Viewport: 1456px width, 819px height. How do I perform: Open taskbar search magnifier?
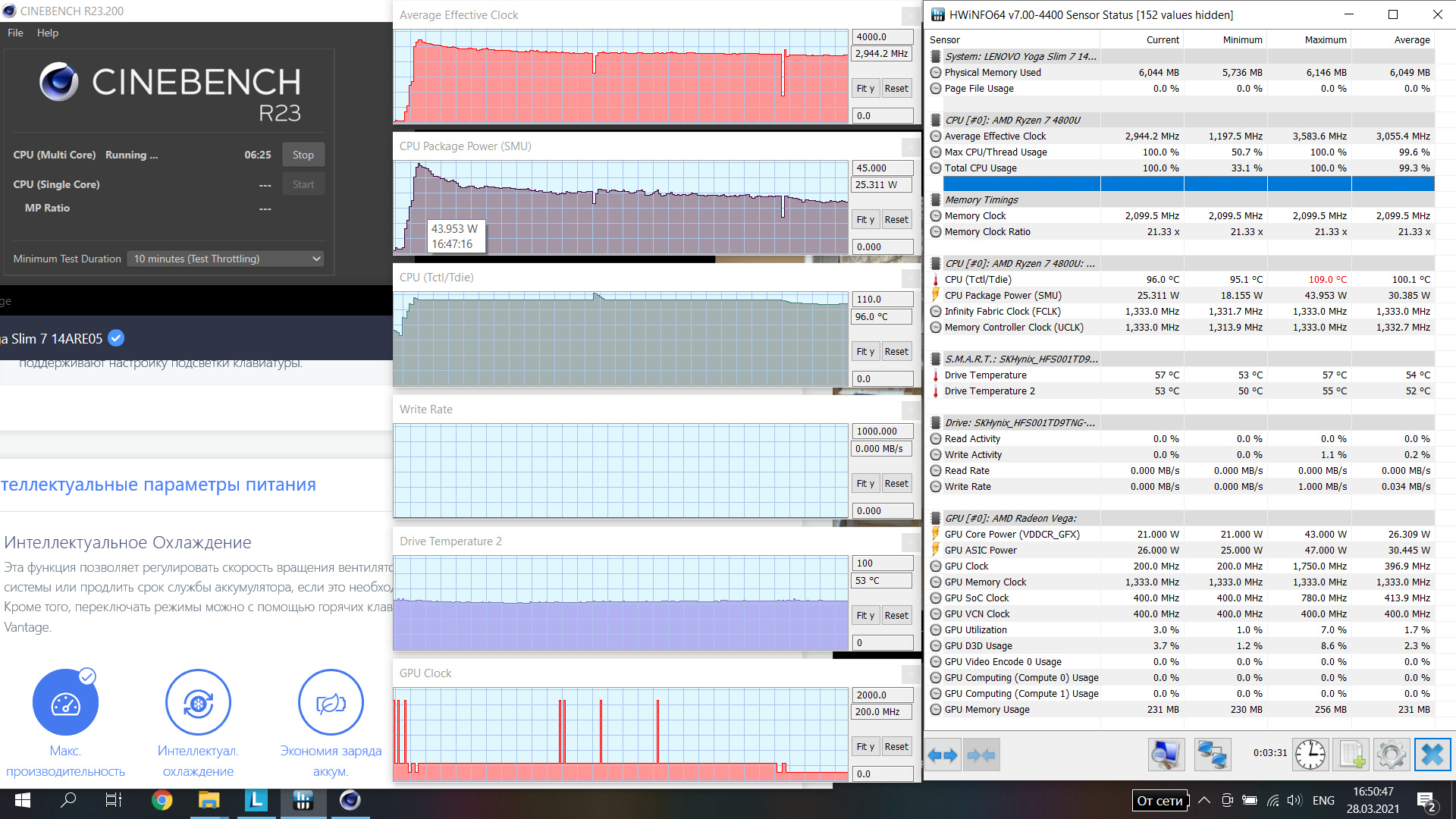pyautogui.click(x=68, y=800)
